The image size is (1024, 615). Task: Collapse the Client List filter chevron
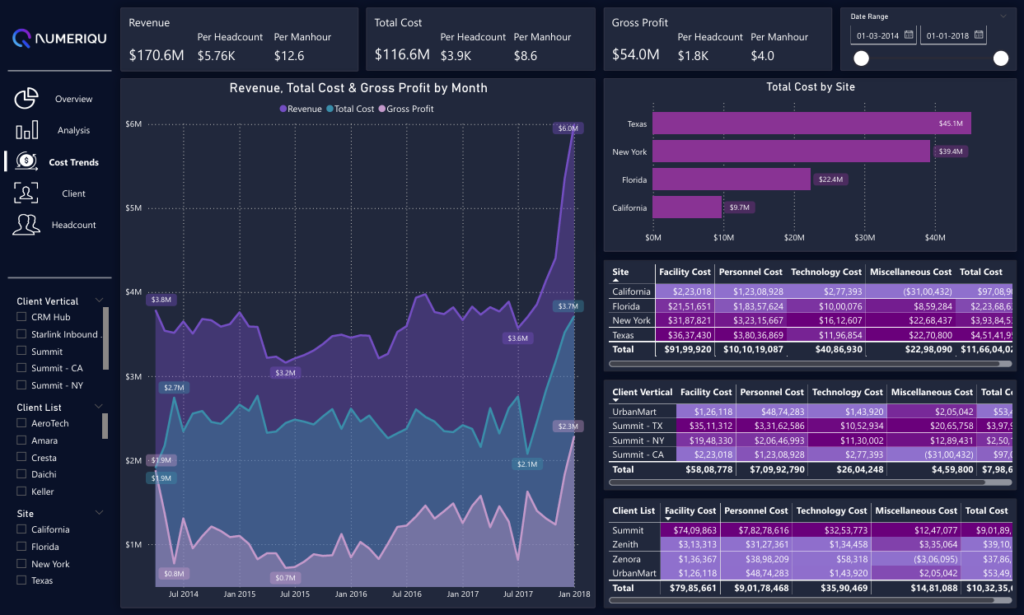tap(99, 408)
